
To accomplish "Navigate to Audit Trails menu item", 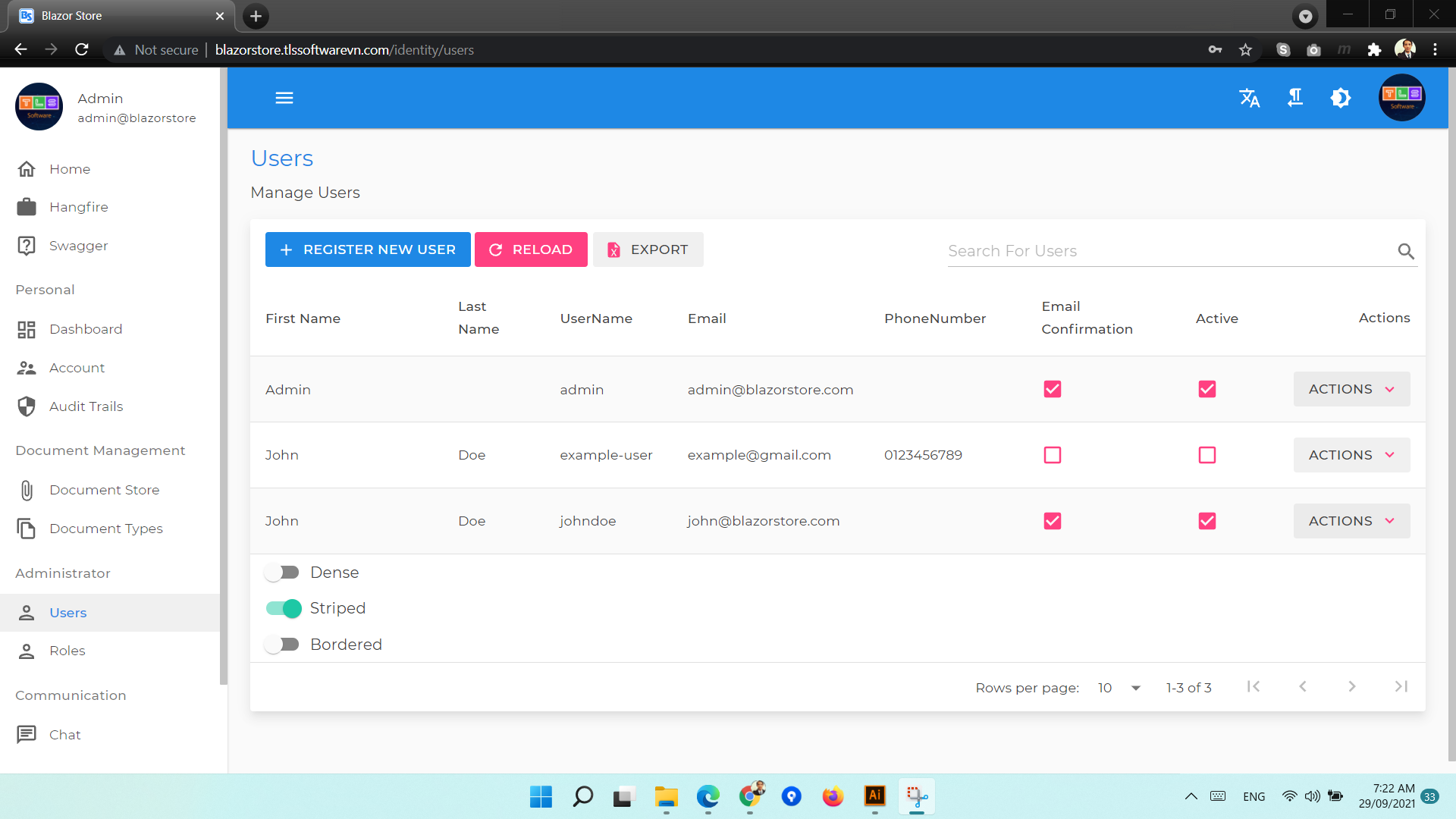I will click(86, 406).
